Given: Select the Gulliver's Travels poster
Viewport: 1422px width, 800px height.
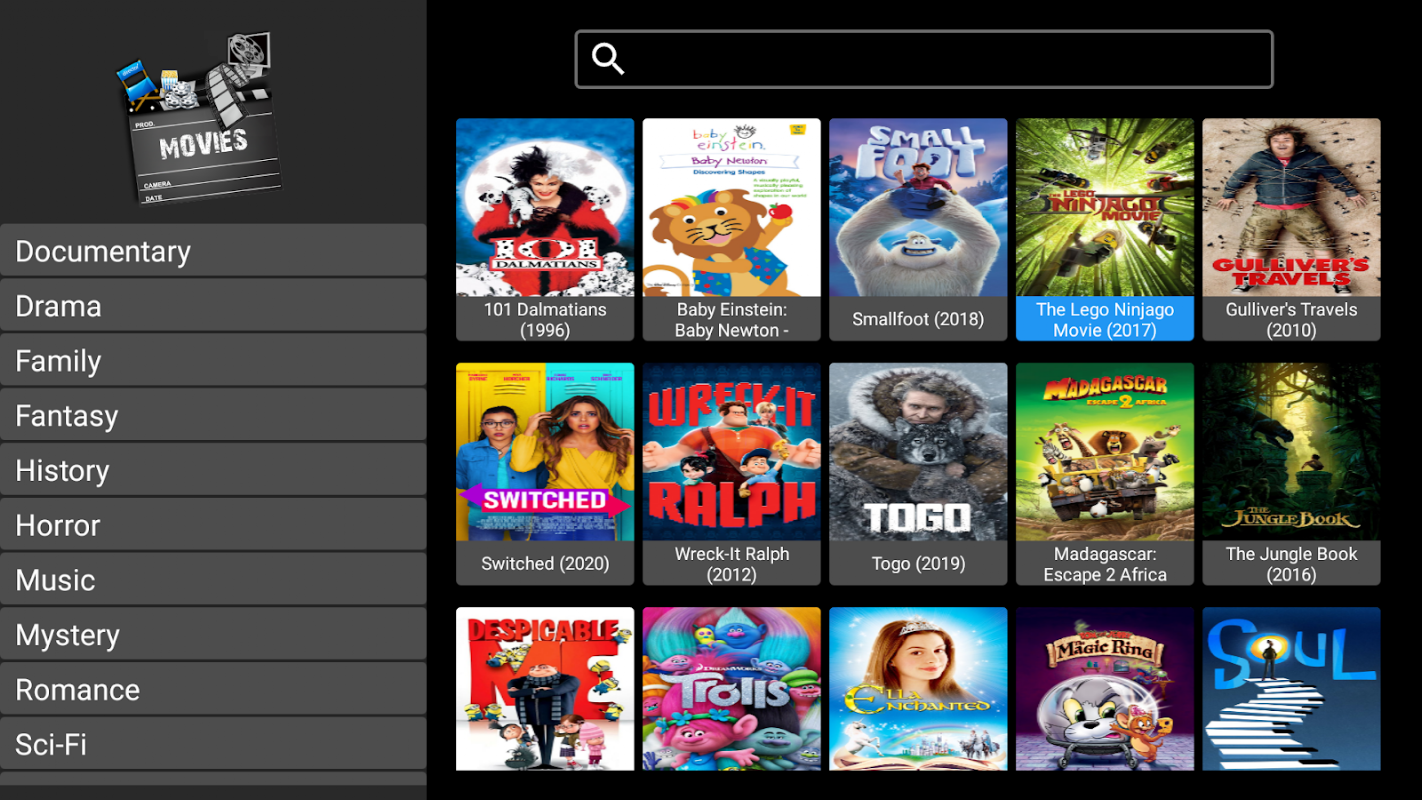Looking at the screenshot, I should click(1291, 207).
